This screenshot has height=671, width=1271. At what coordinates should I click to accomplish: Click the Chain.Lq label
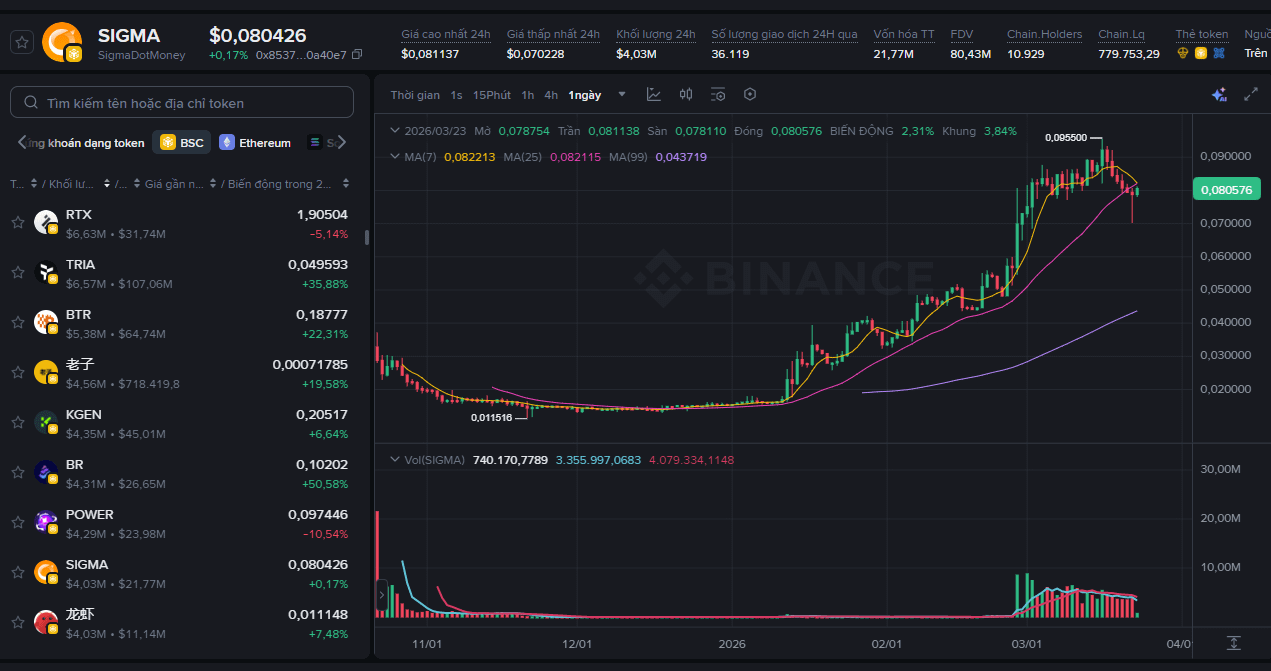click(x=1121, y=34)
